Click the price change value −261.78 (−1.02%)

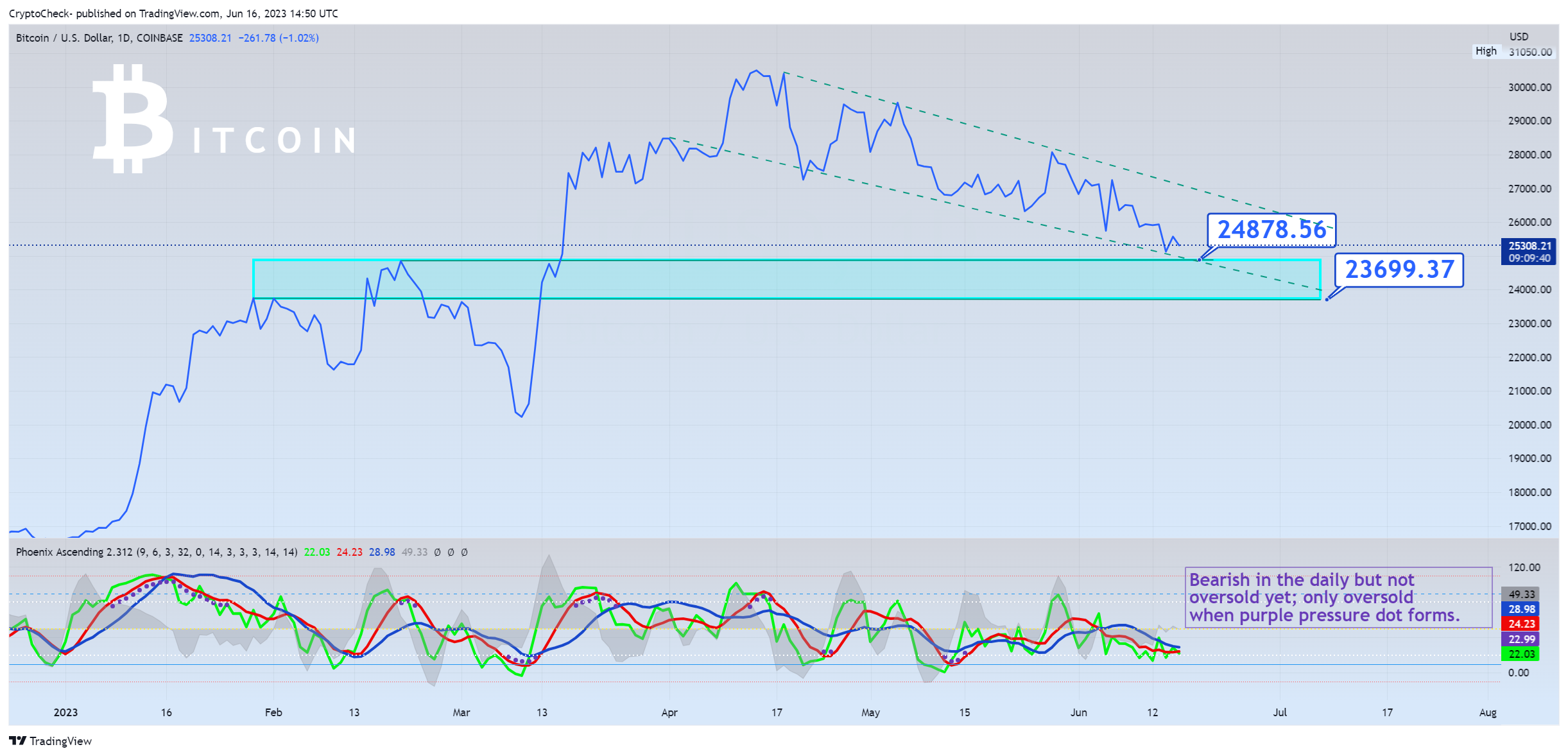pyautogui.click(x=279, y=38)
